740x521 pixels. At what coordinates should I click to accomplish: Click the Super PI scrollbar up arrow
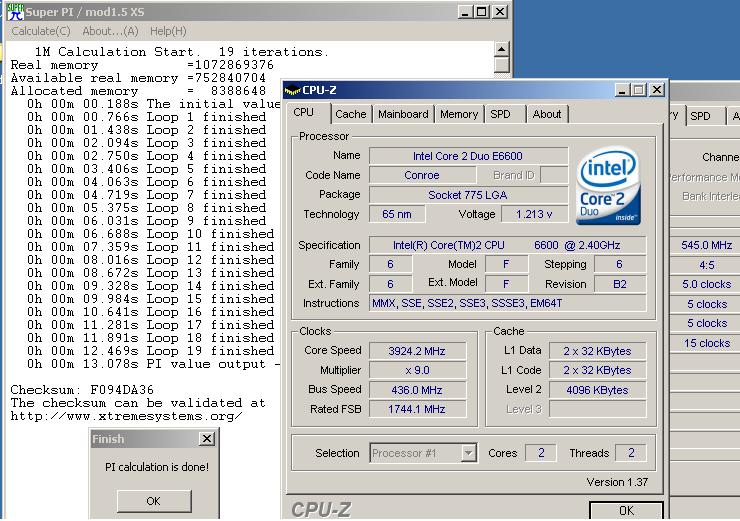[501, 49]
